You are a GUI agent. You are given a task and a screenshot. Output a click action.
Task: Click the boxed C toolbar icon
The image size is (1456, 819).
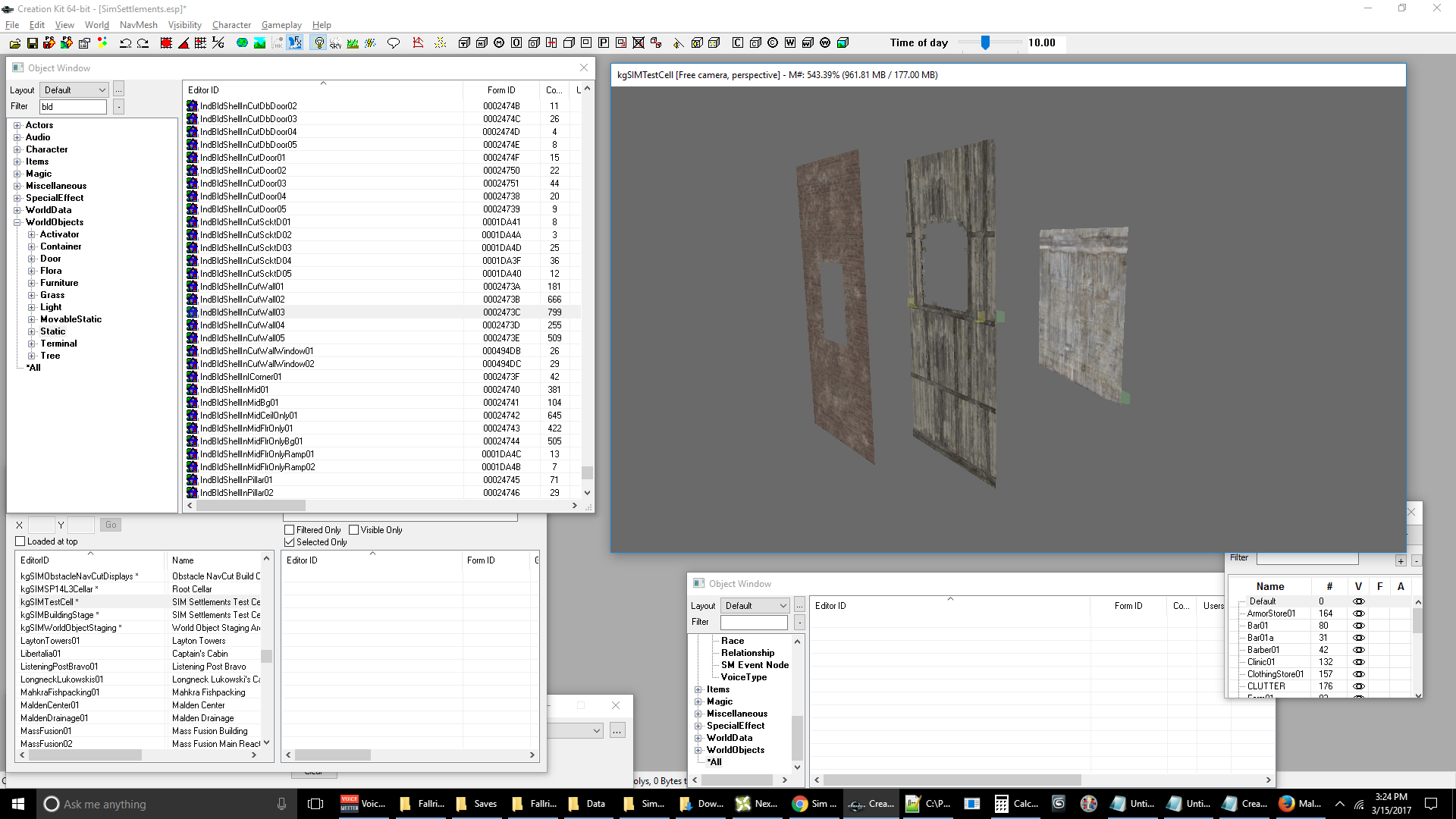pyautogui.click(x=738, y=43)
